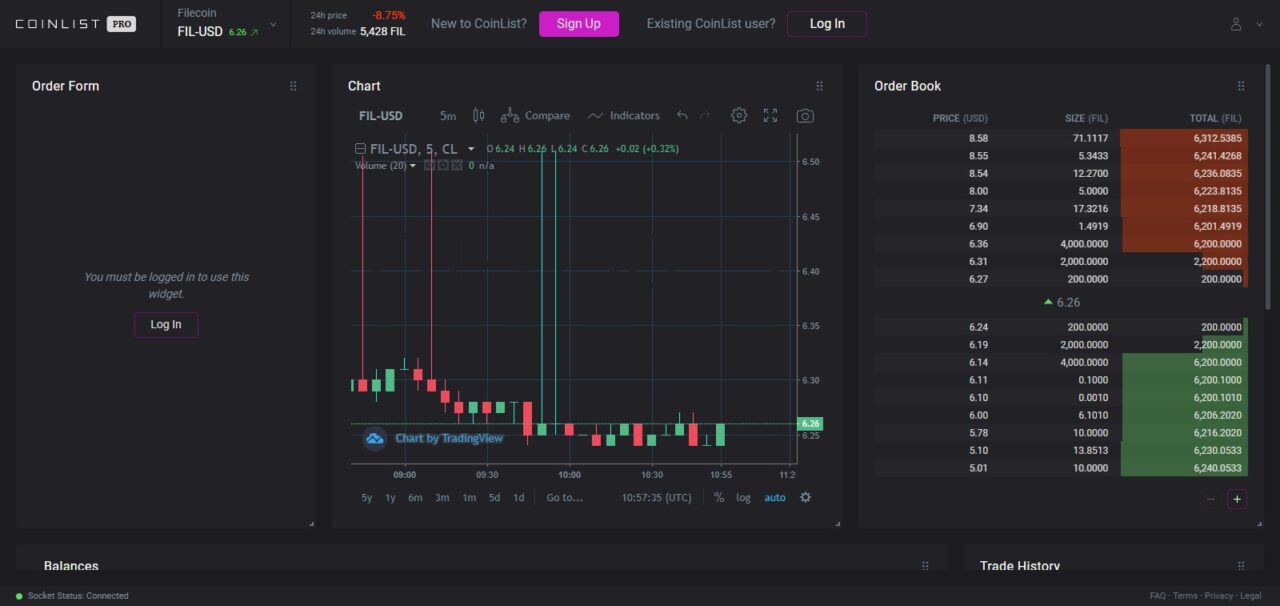Open the Legal footer link
The image size is (1280, 606).
tap(1251, 596)
